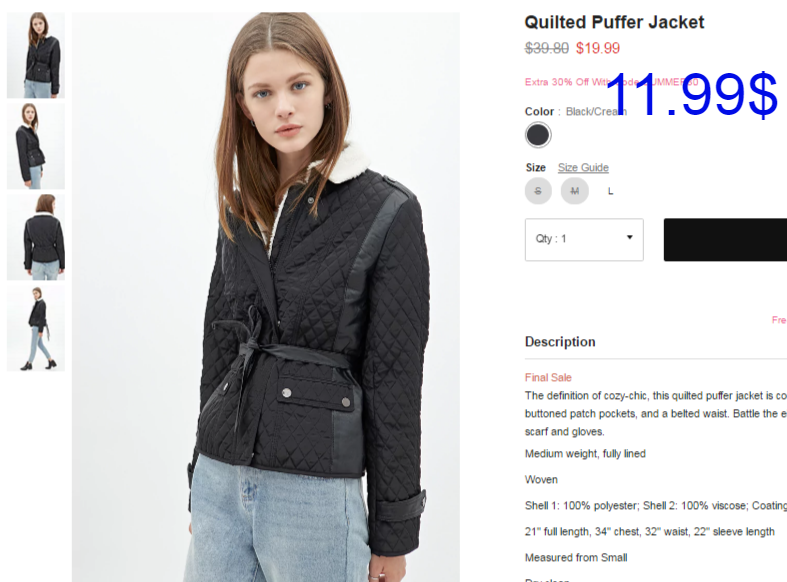The image size is (787, 582).
Task: Select the full-body walking thumbnail
Action: [36, 329]
